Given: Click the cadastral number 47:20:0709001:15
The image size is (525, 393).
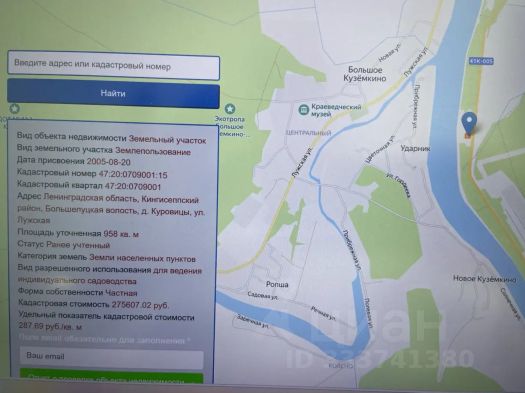Looking at the screenshot, I should (x=133, y=174).
